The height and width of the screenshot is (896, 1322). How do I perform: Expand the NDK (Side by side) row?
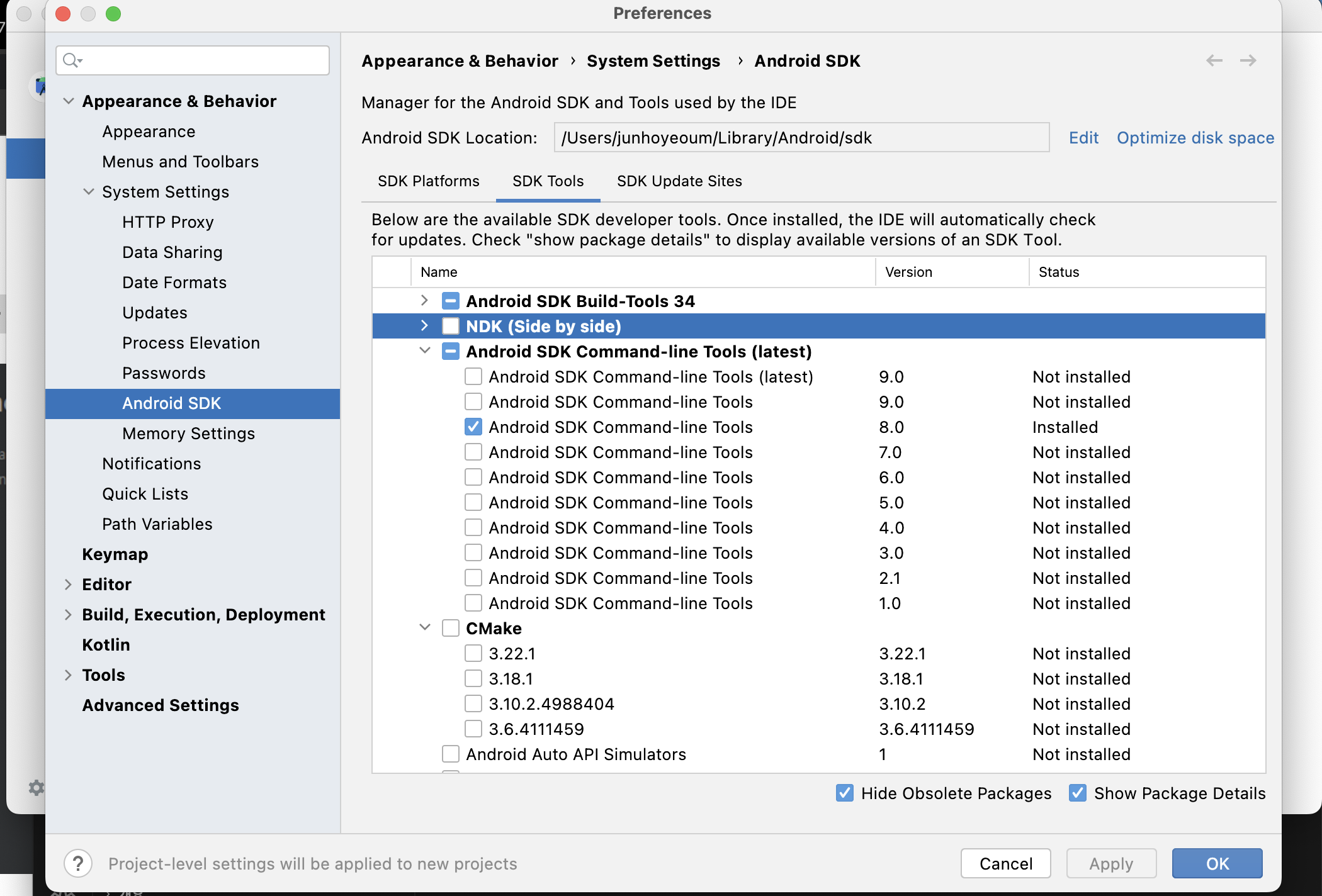point(424,326)
